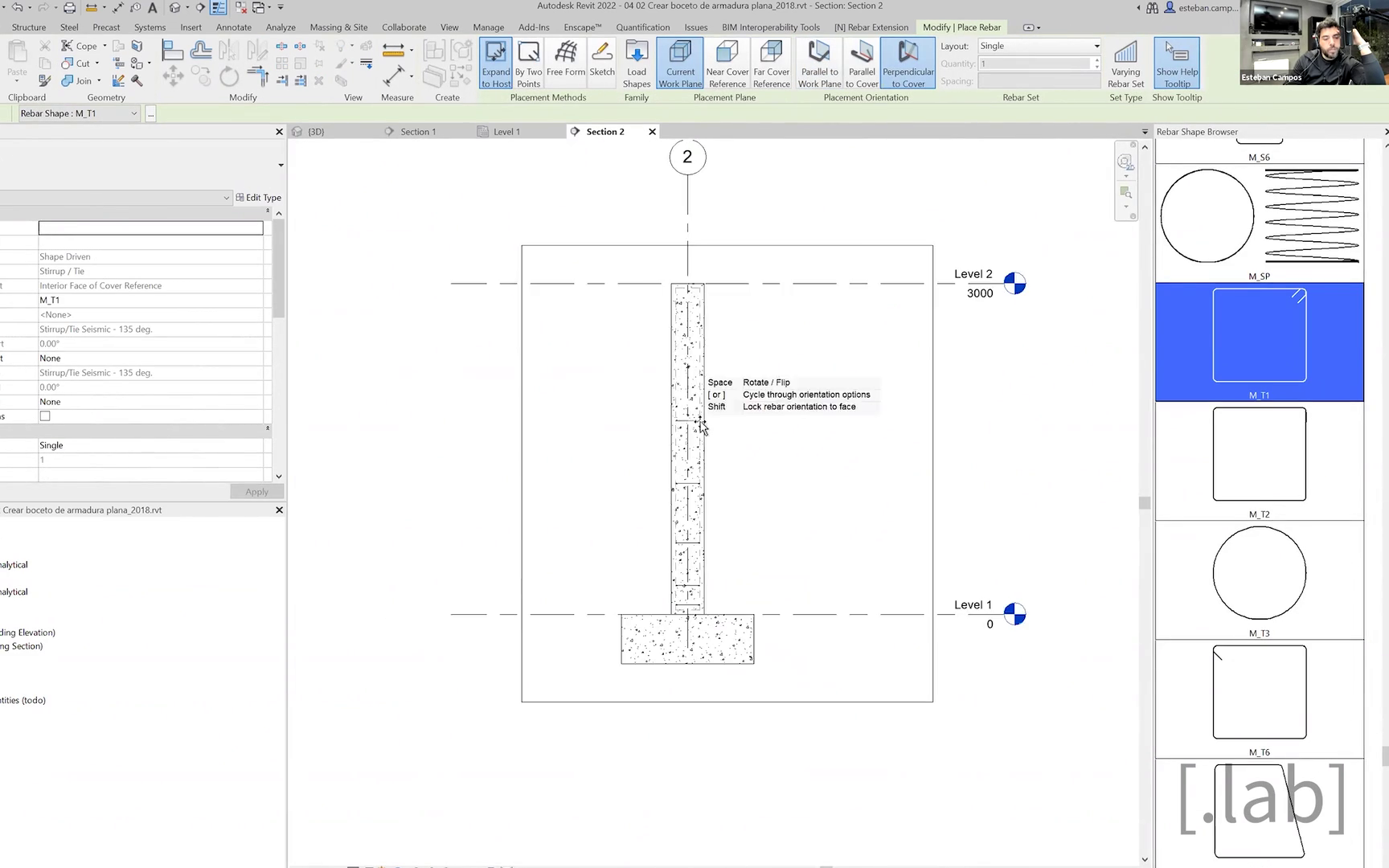1389x868 pixels.
Task: Select Far Cover Reference placement plane
Action: tap(771, 63)
